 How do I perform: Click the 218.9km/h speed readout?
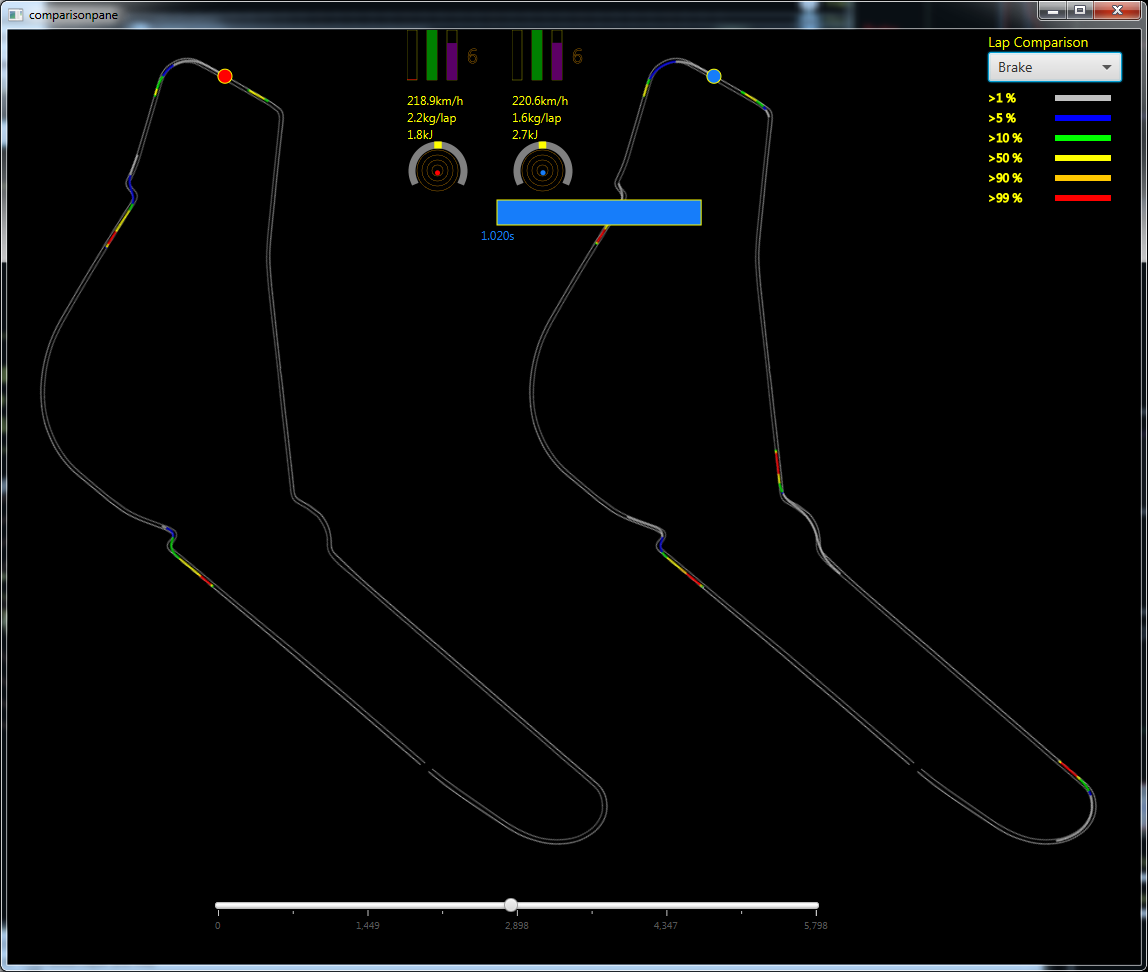coord(435,101)
